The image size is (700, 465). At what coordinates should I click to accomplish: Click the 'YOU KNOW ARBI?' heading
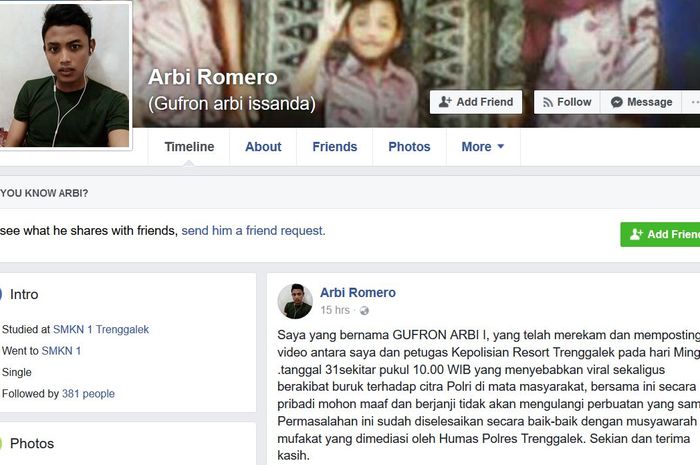(44, 193)
